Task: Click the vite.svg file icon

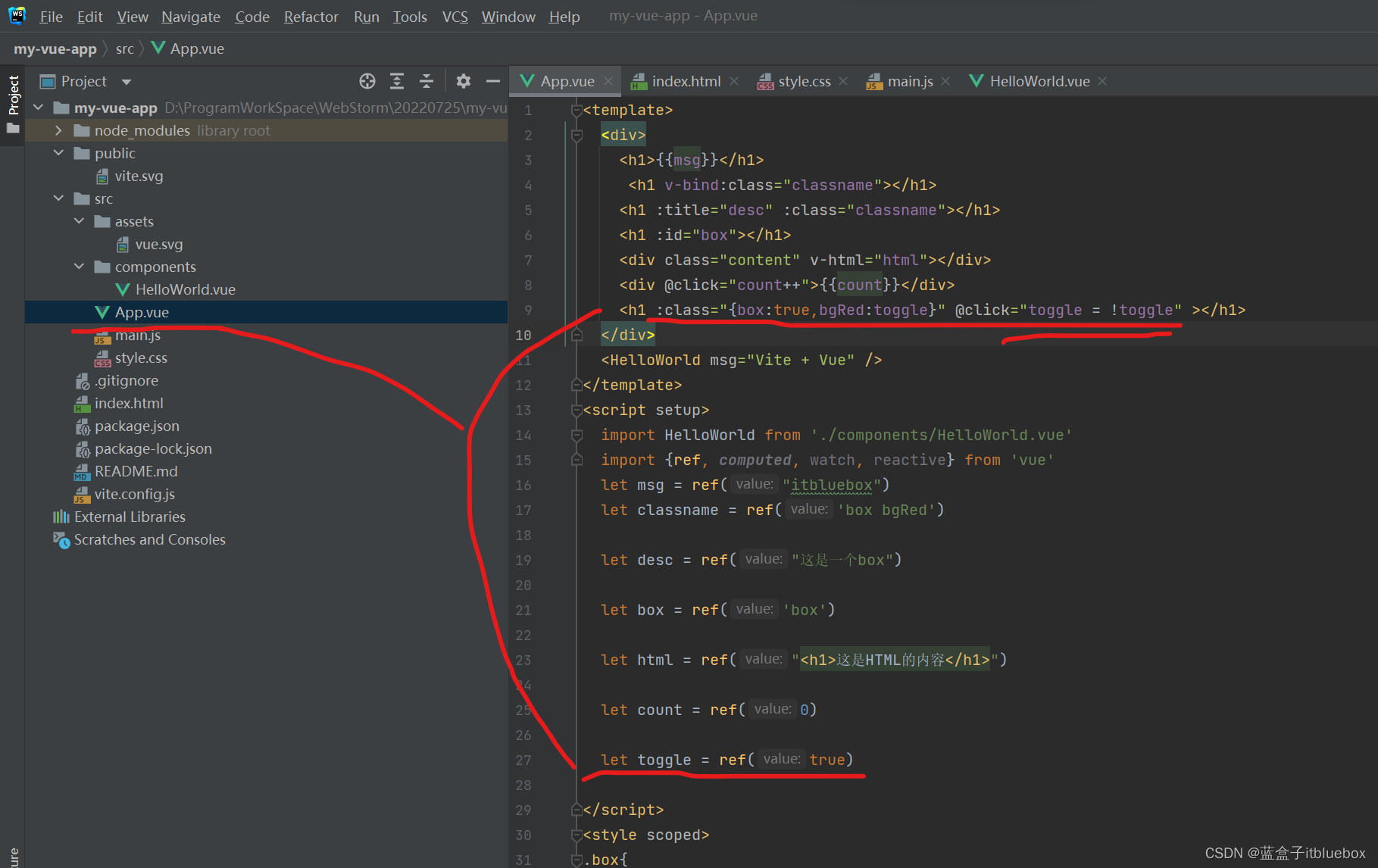Action: pos(102,176)
